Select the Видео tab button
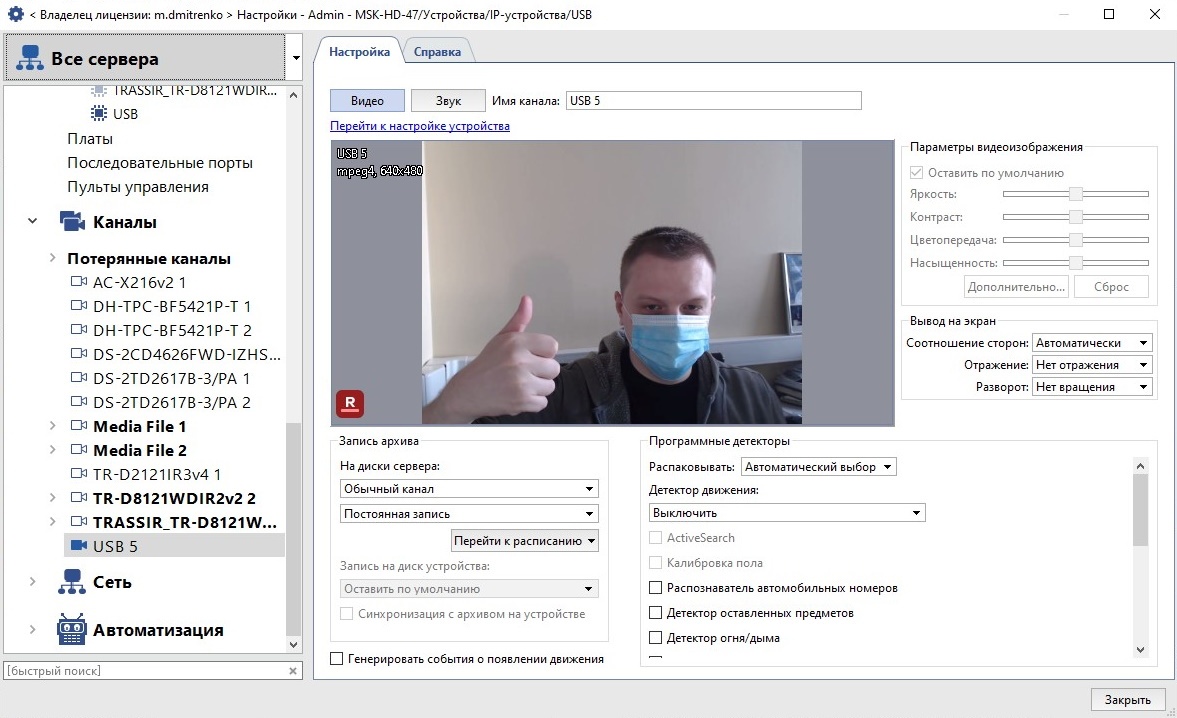1177x718 pixels. (x=367, y=101)
